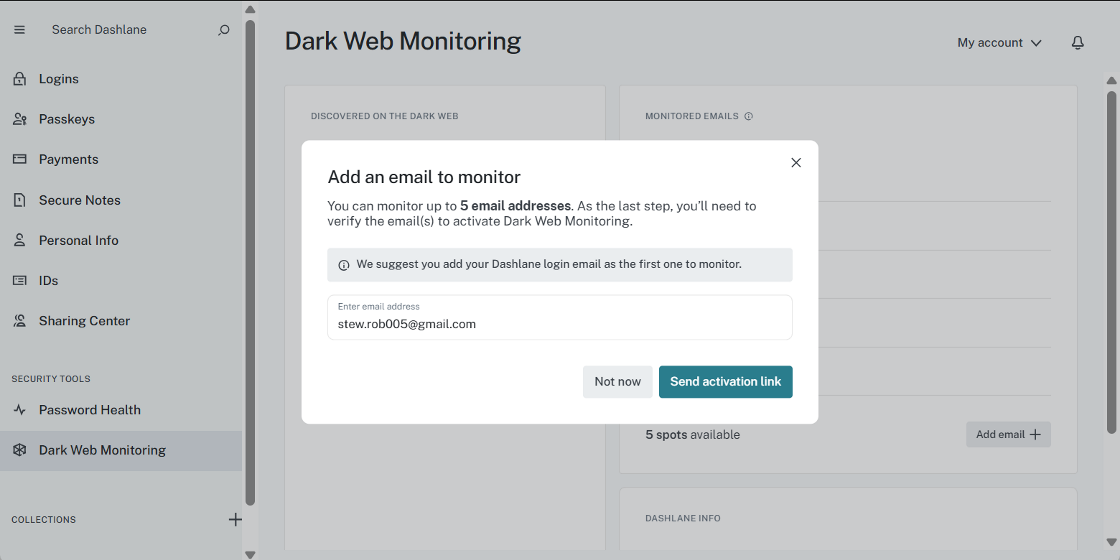Image resolution: width=1120 pixels, height=560 pixels.
Task: Click the Add email button
Action: (1008, 434)
